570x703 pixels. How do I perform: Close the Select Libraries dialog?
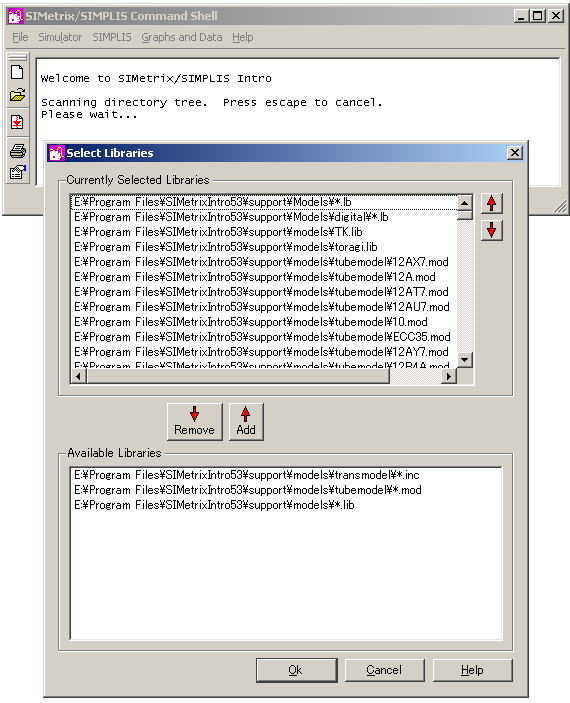(514, 153)
